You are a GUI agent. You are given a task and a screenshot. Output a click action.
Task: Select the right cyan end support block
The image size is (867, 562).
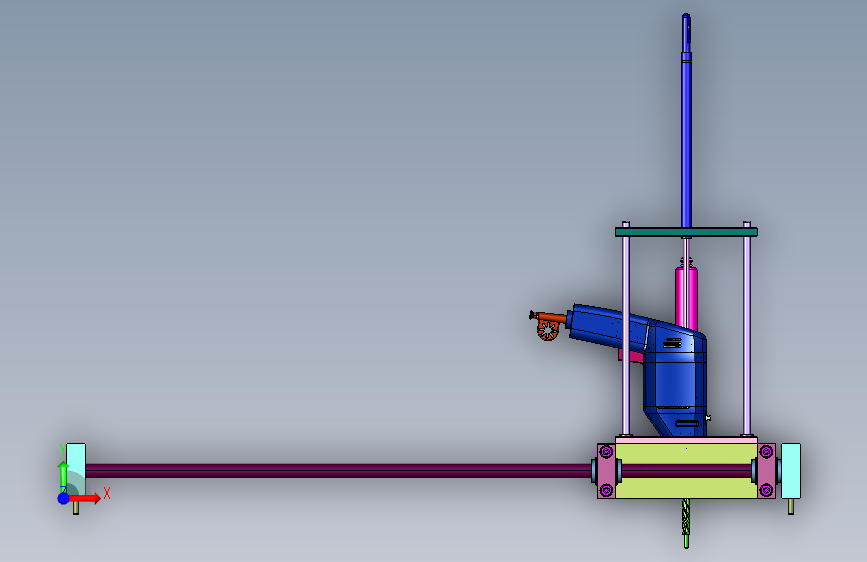(791, 471)
